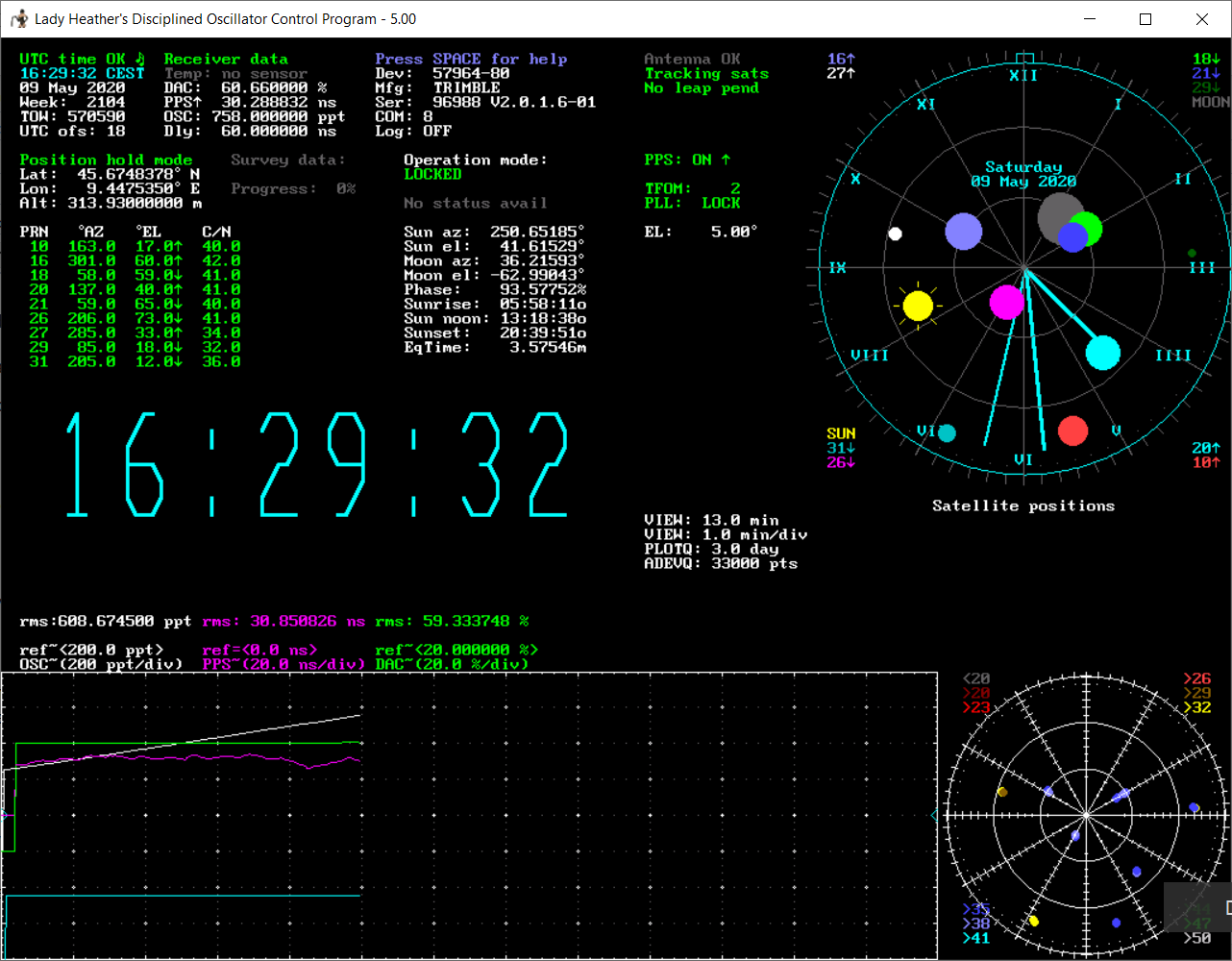Click the dark green PRN 29 satellite dot
The image size is (1232, 961).
pos(1192,254)
